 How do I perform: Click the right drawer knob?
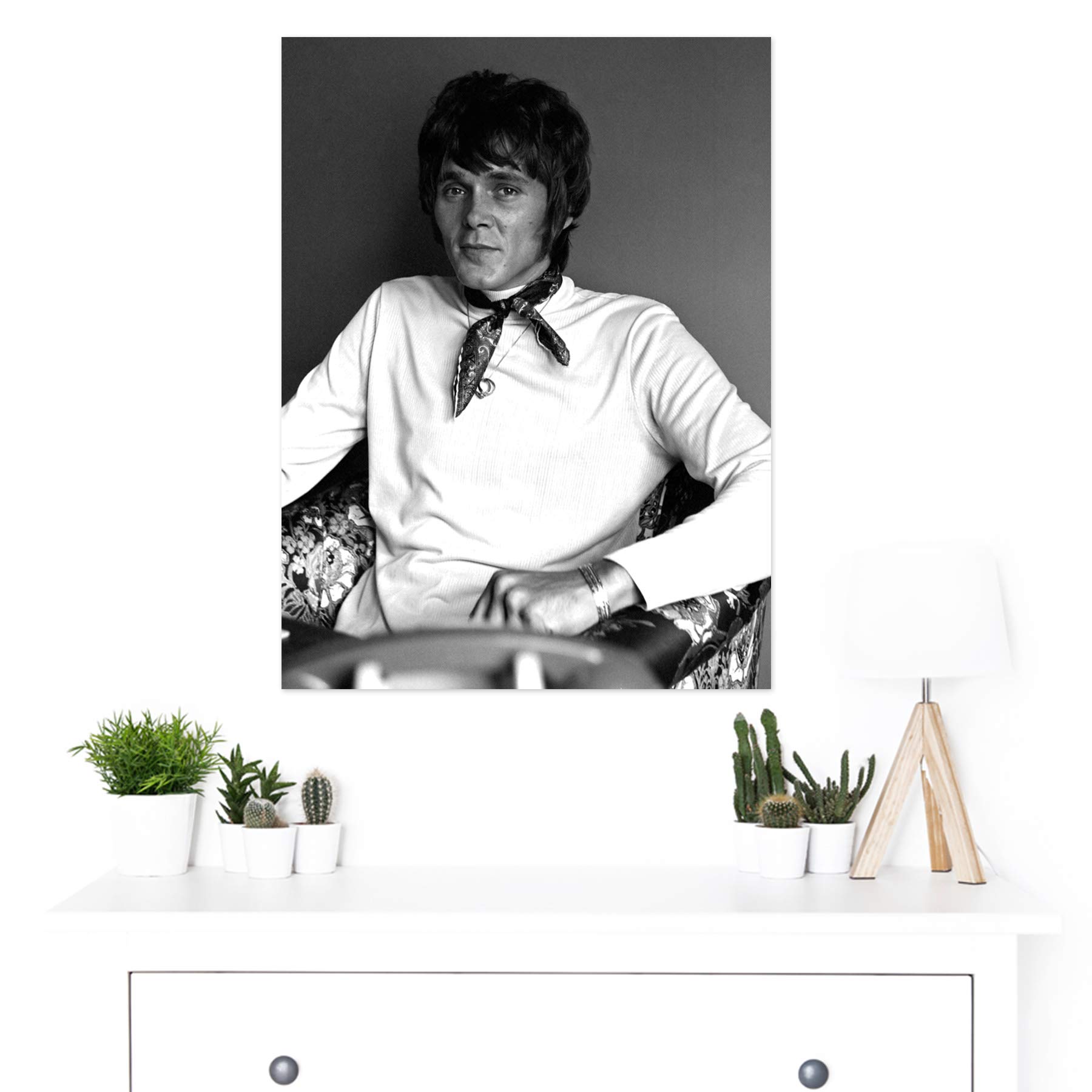coord(813,1070)
